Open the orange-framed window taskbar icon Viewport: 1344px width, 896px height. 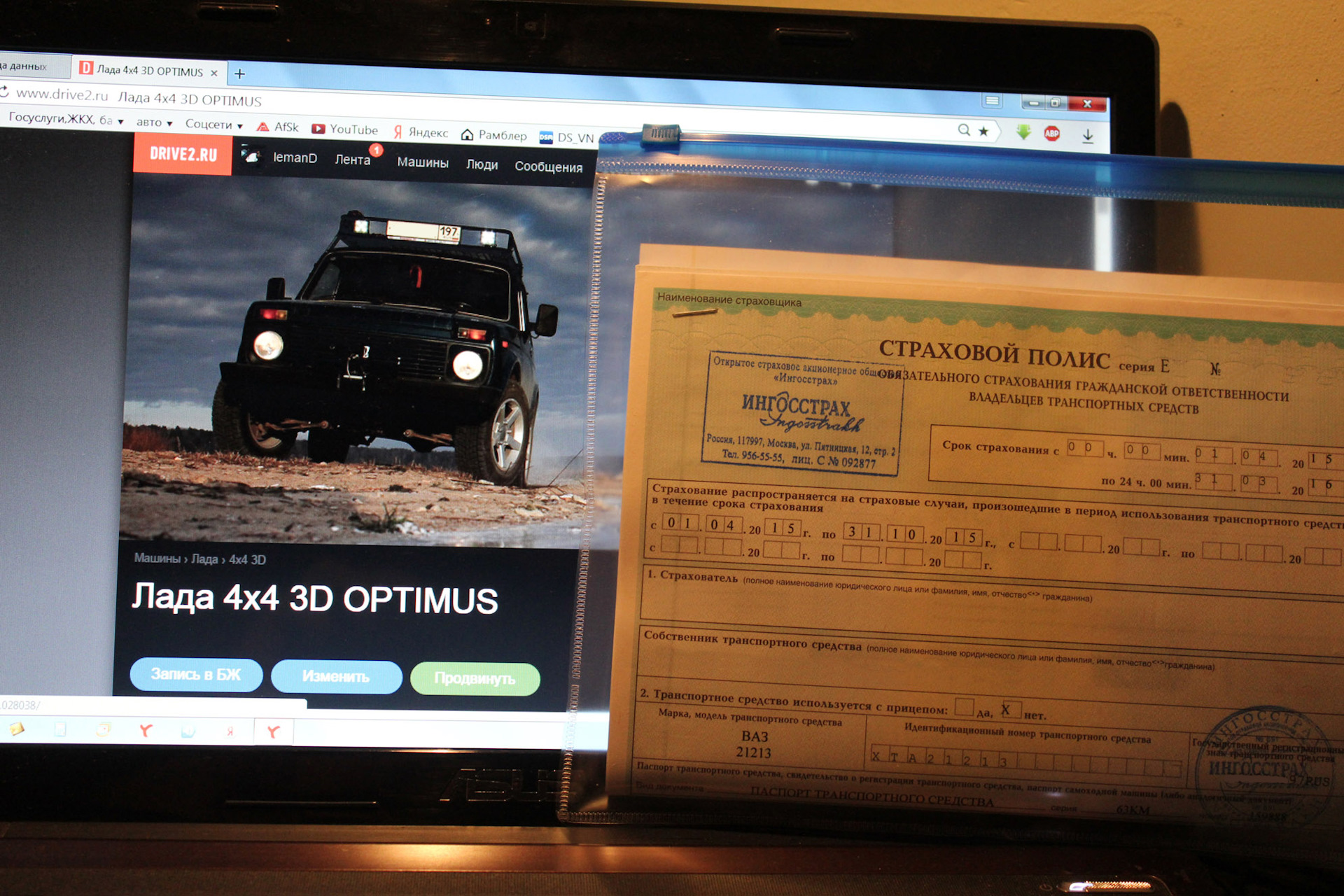104,730
